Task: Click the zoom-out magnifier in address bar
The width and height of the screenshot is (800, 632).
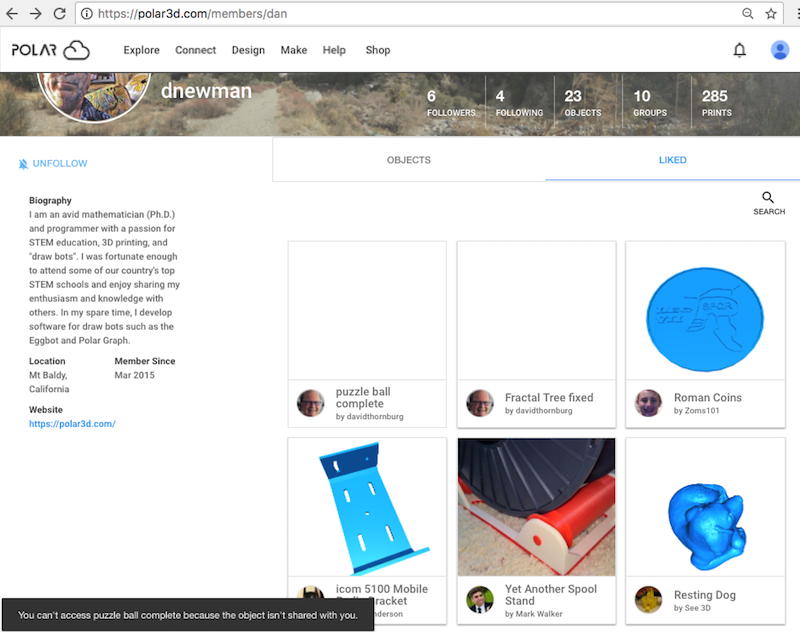Action: (x=747, y=14)
